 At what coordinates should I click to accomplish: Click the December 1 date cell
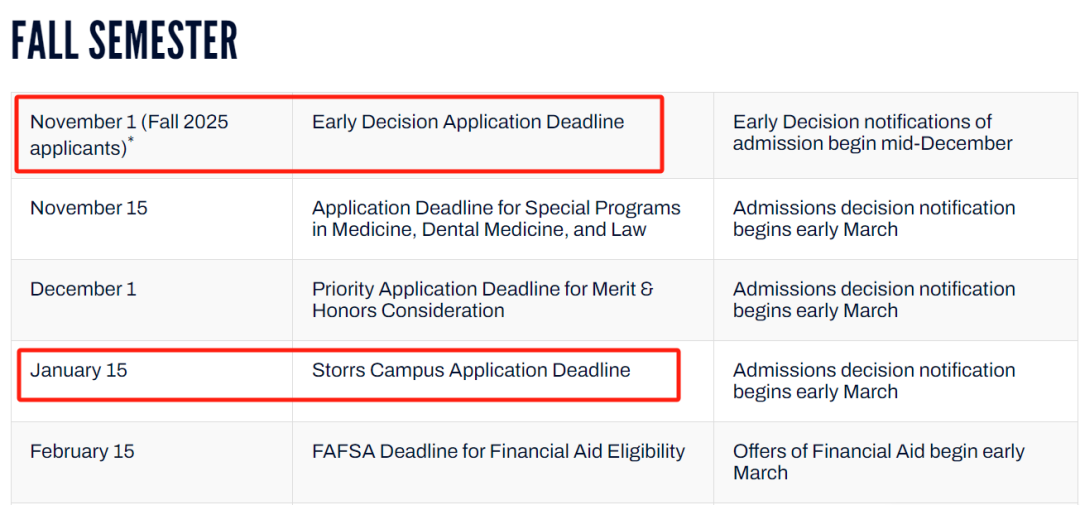pos(152,300)
